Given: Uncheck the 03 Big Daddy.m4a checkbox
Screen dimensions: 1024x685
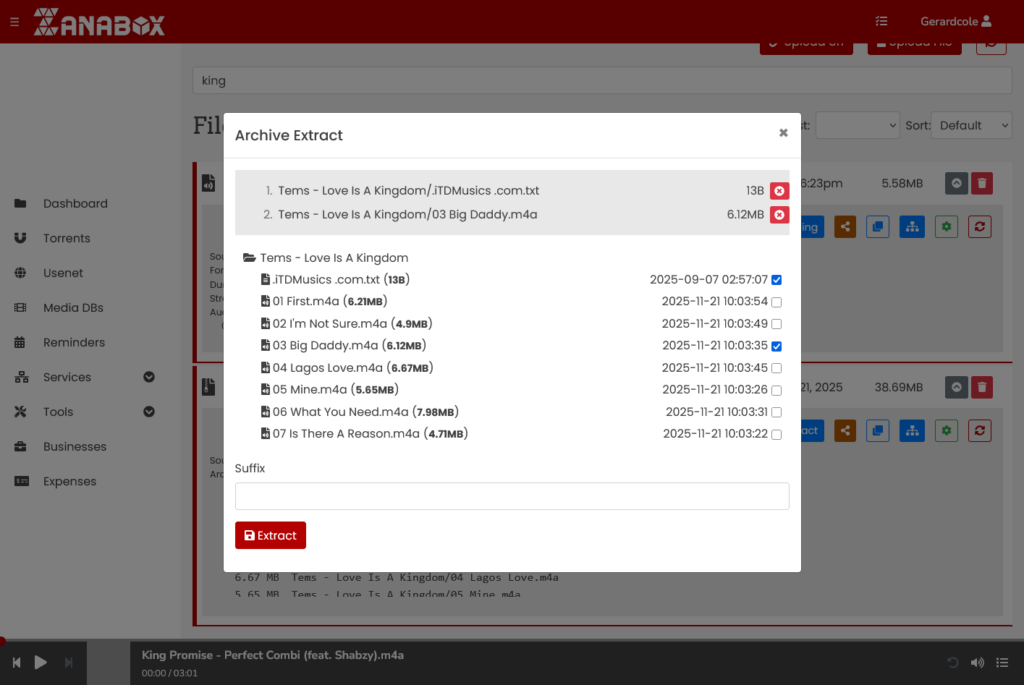Looking at the screenshot, I should point(777,346).
